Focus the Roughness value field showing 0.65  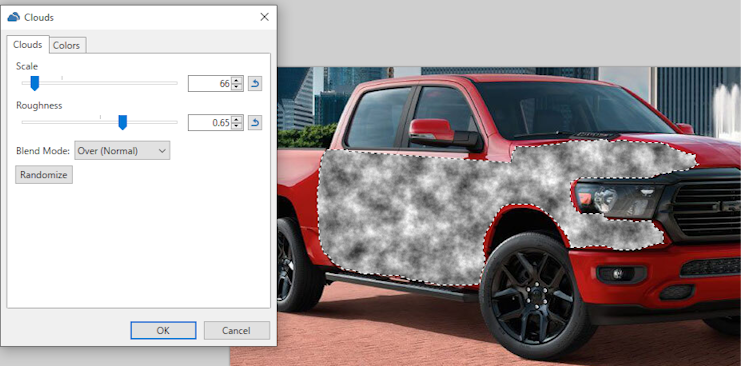click(210, 122)
